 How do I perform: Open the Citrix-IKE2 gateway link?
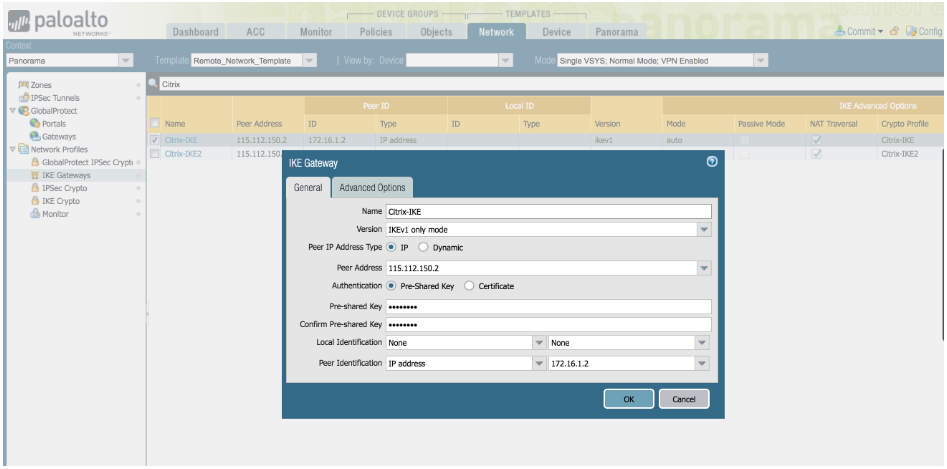pos(183,153)
